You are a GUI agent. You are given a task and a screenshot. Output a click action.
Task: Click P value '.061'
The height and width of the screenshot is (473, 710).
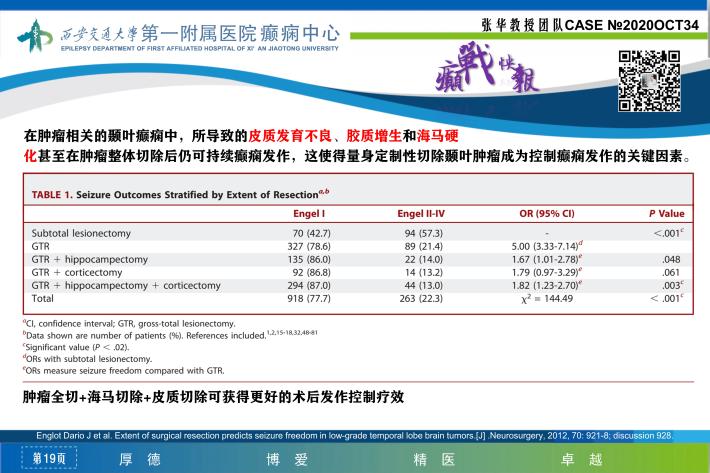(x=672, y=272)
